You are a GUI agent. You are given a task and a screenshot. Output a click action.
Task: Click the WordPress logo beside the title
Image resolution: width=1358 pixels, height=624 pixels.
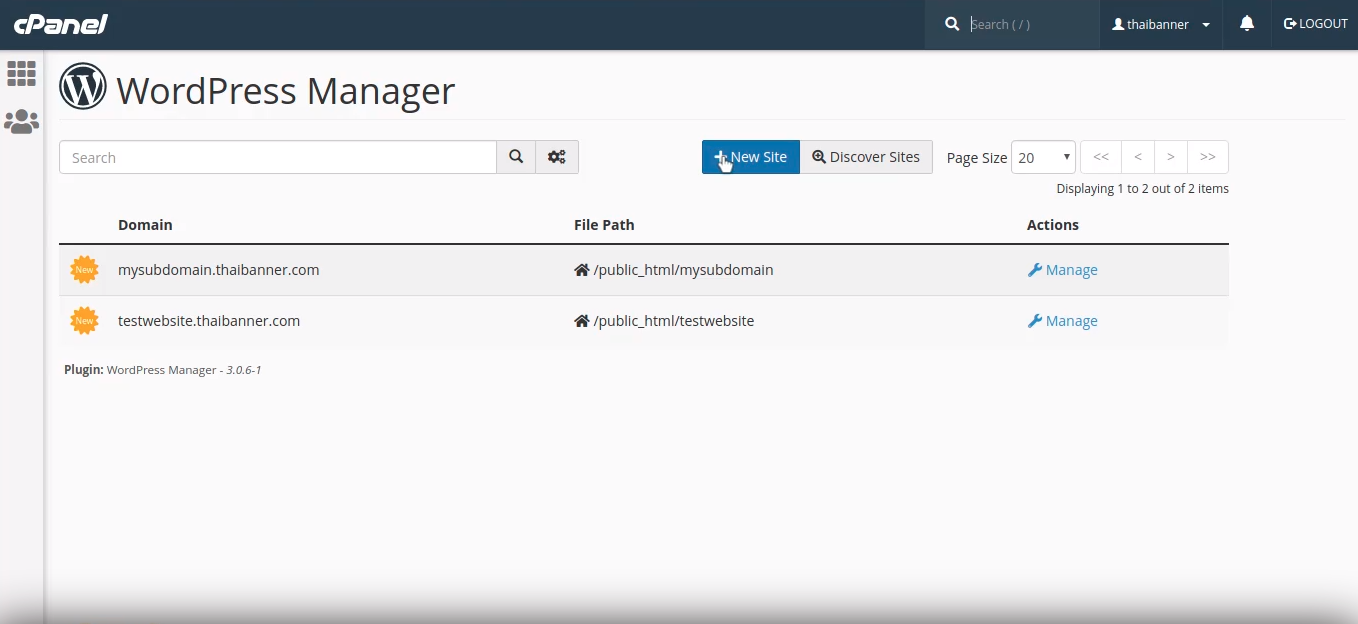coord(83,87)
